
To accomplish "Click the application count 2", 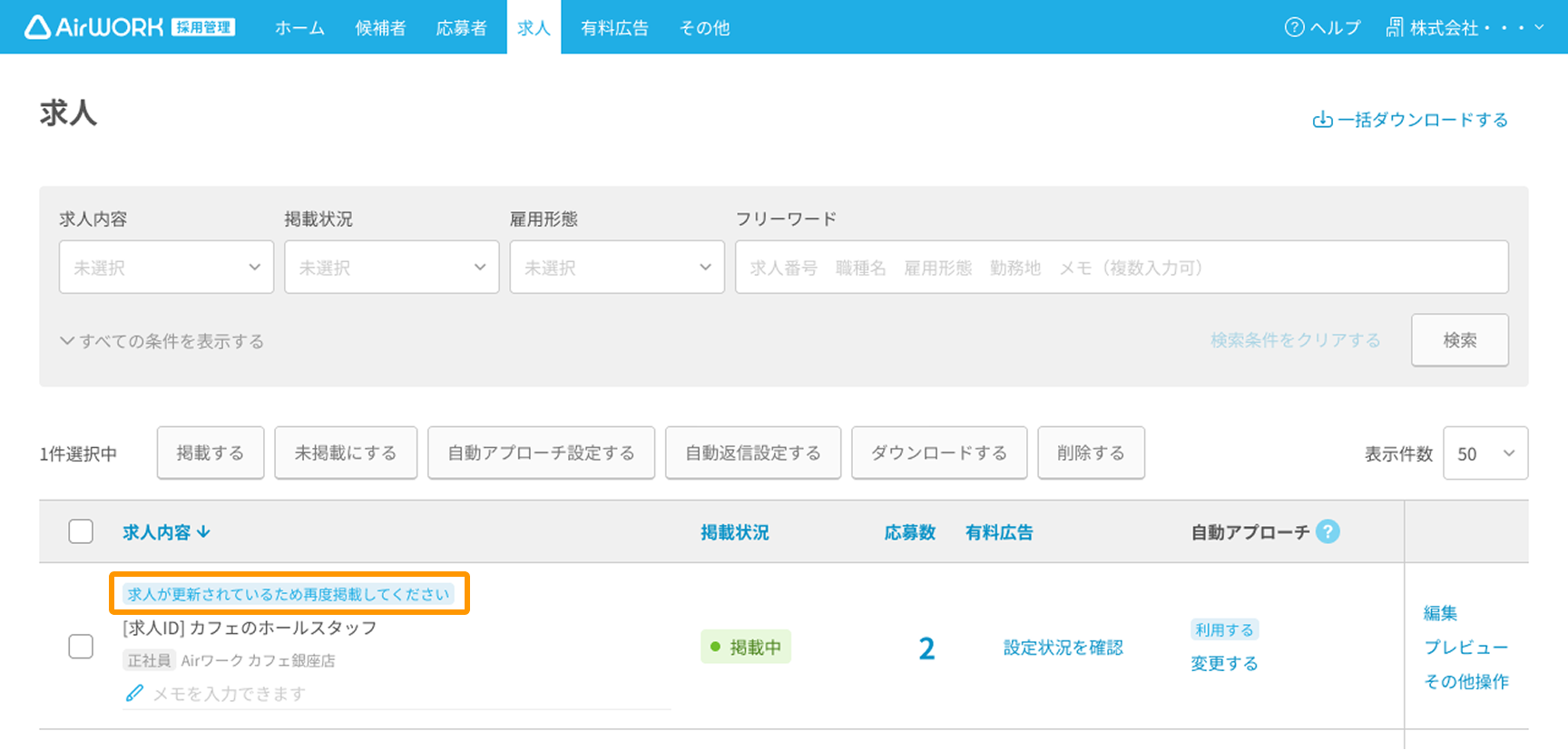I will [926, 648].
